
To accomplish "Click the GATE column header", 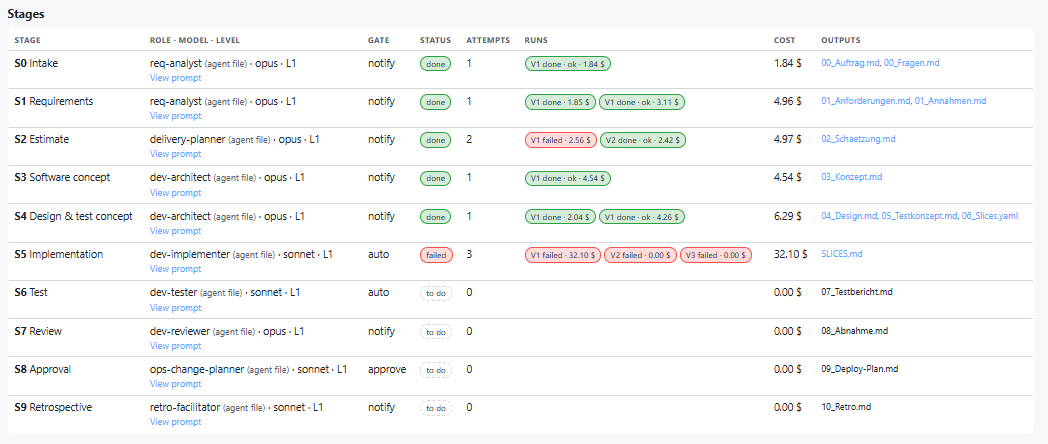I will [378, 40].
